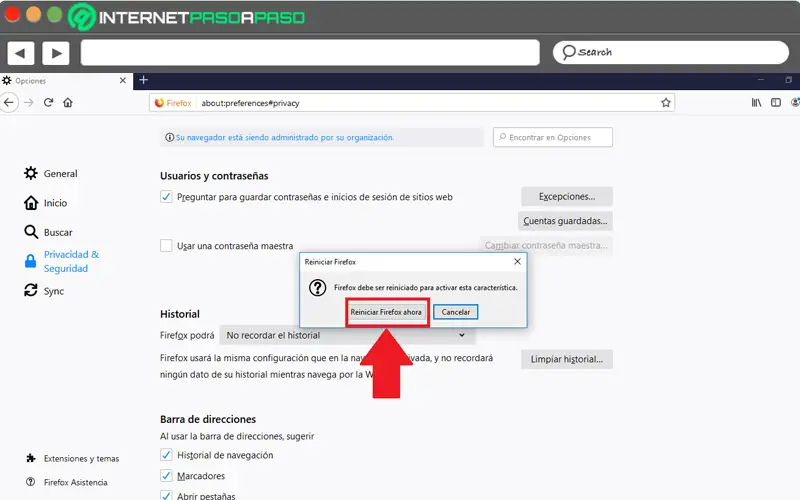Image resolution: width=800 pixels, height=500 pixels.
Task: Click the yellow macOS minimize dot
Action: click(33, 14)
